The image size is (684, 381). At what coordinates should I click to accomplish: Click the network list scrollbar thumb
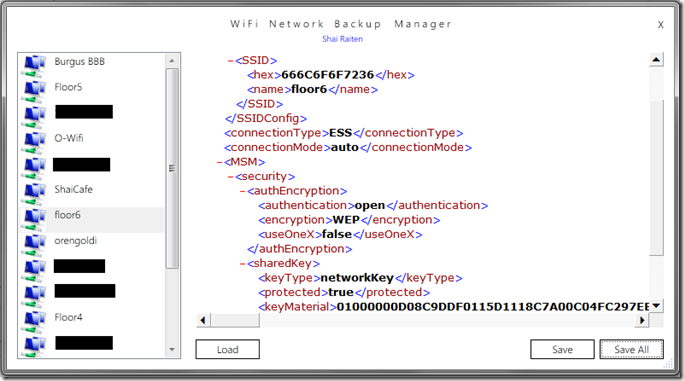172,168
